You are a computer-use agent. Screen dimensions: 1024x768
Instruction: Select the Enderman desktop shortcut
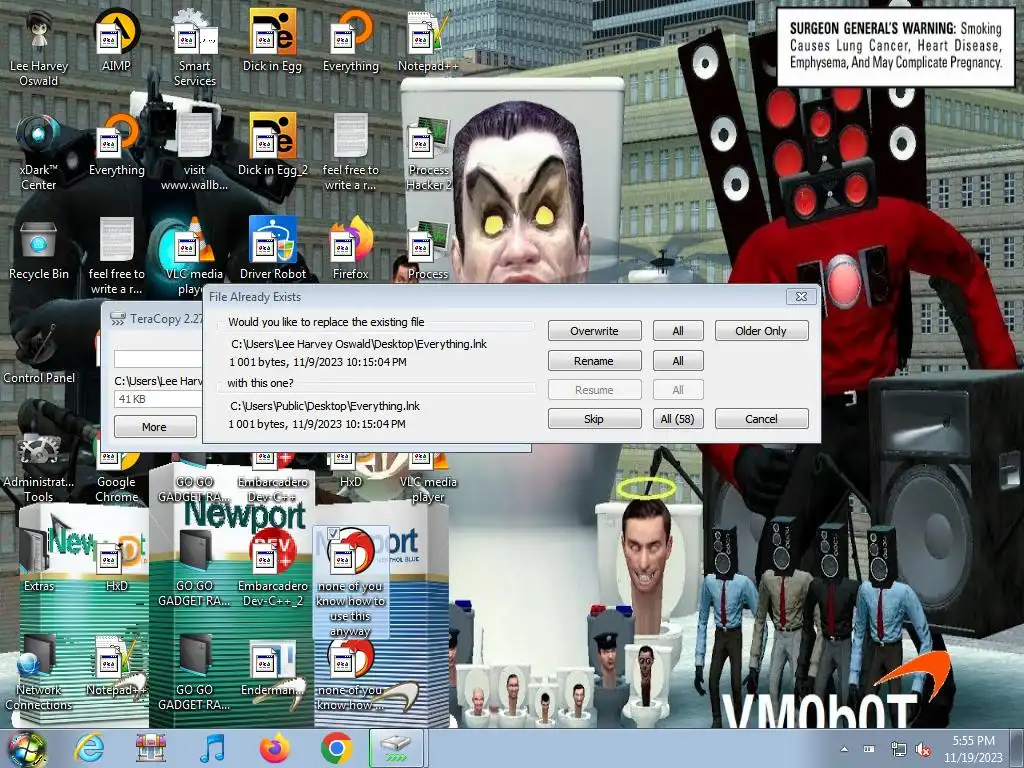(x=272, y=665)
